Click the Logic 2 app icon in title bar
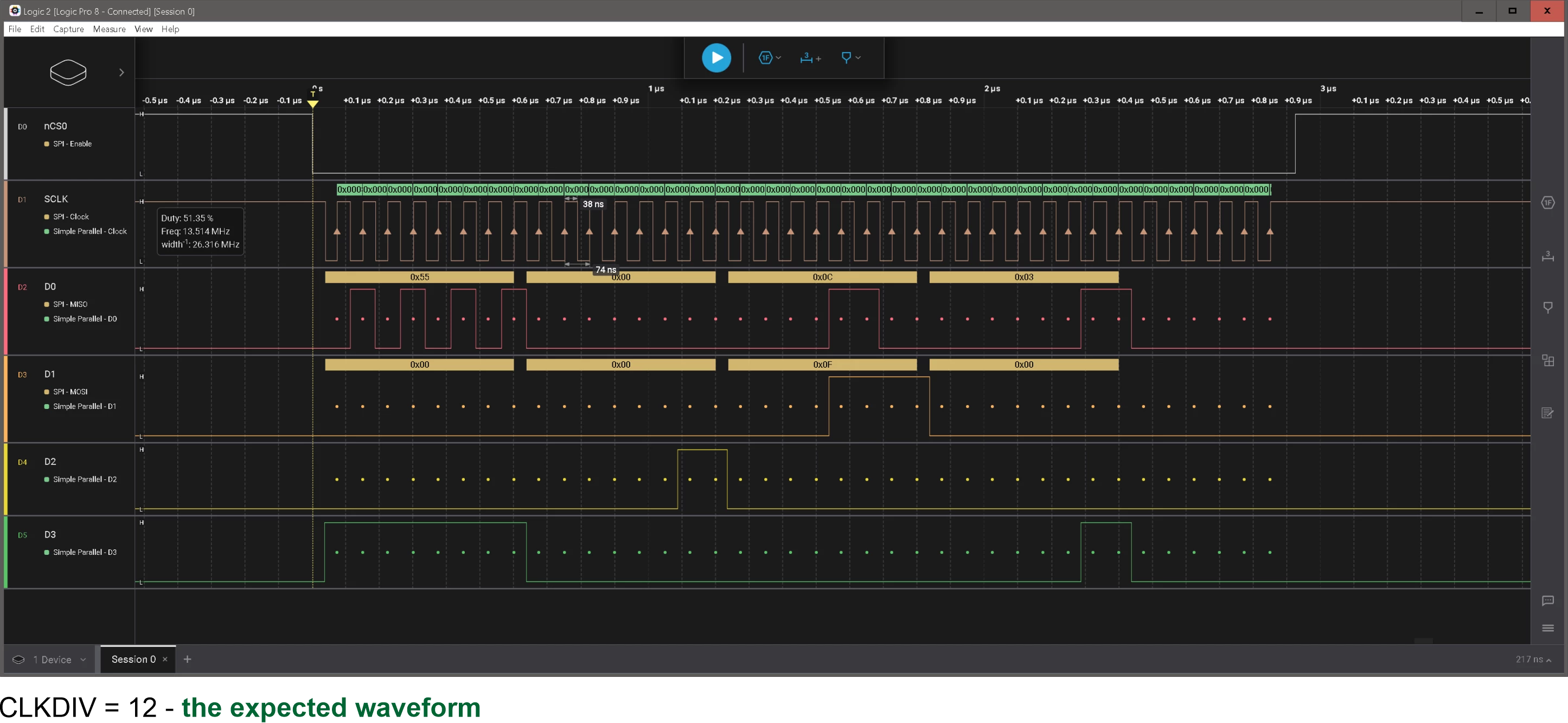 [x=15, y=11]
